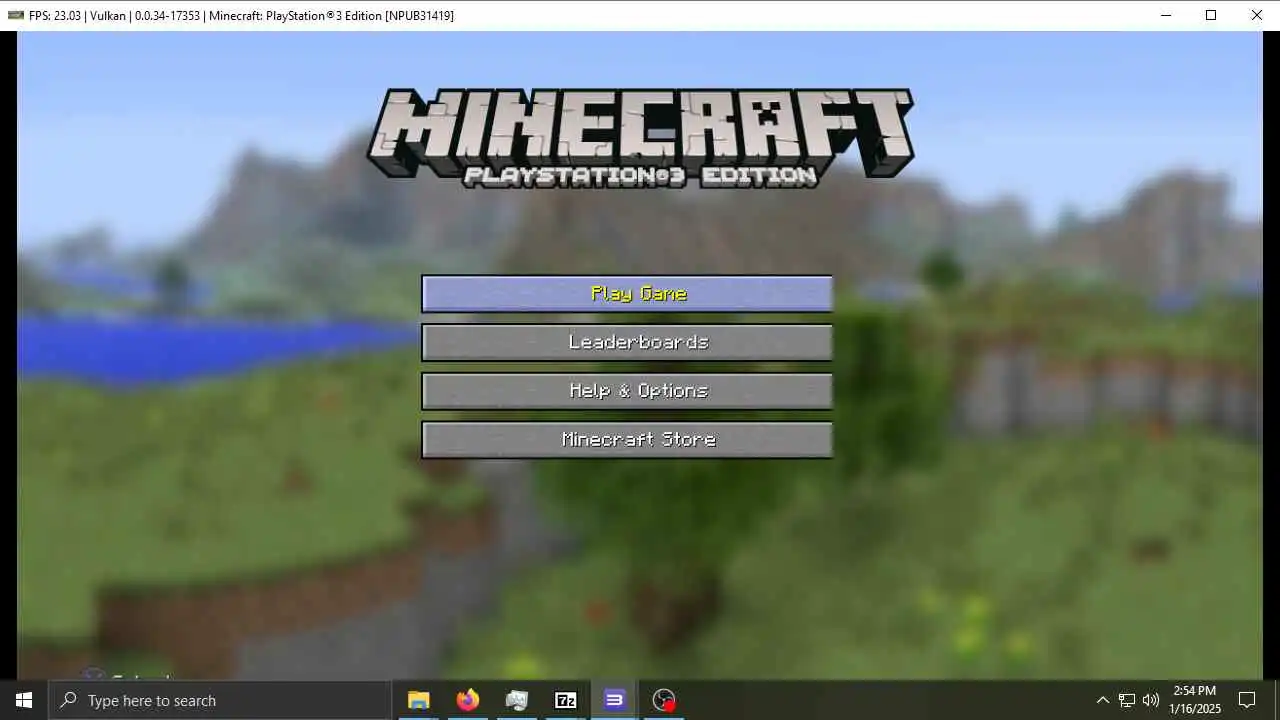The image size is (1280, 720).
Task: Click the emulator window title bar icon
Action: [x=15, y=15]
